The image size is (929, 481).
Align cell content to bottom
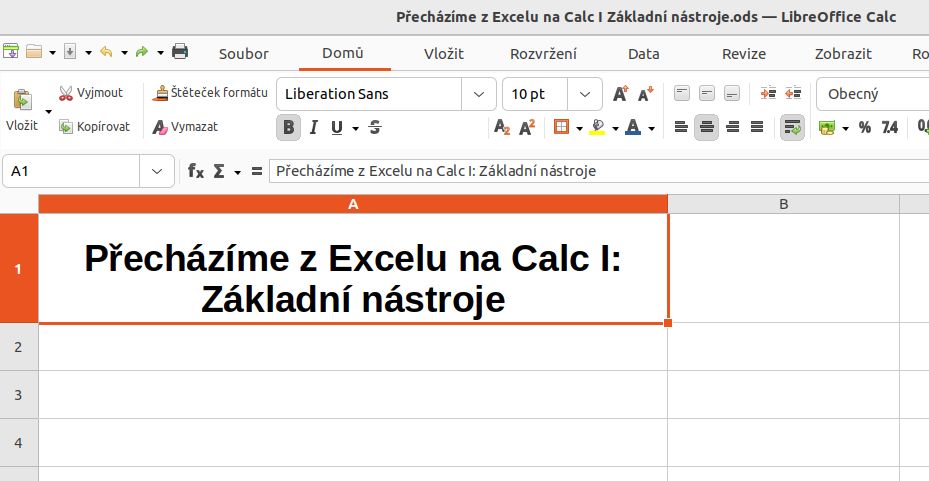tap(732, 94)
